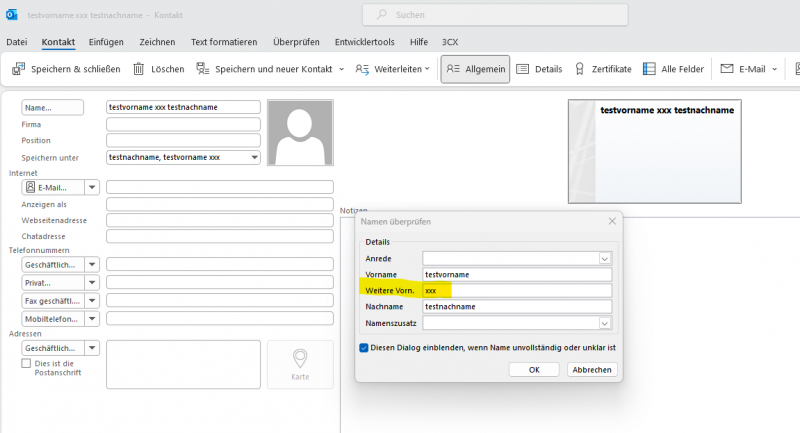Uncheck Diesen Dialog einblenden checkbox
Viewport: 800px width, 433px height.
click(x=364, y=348)
